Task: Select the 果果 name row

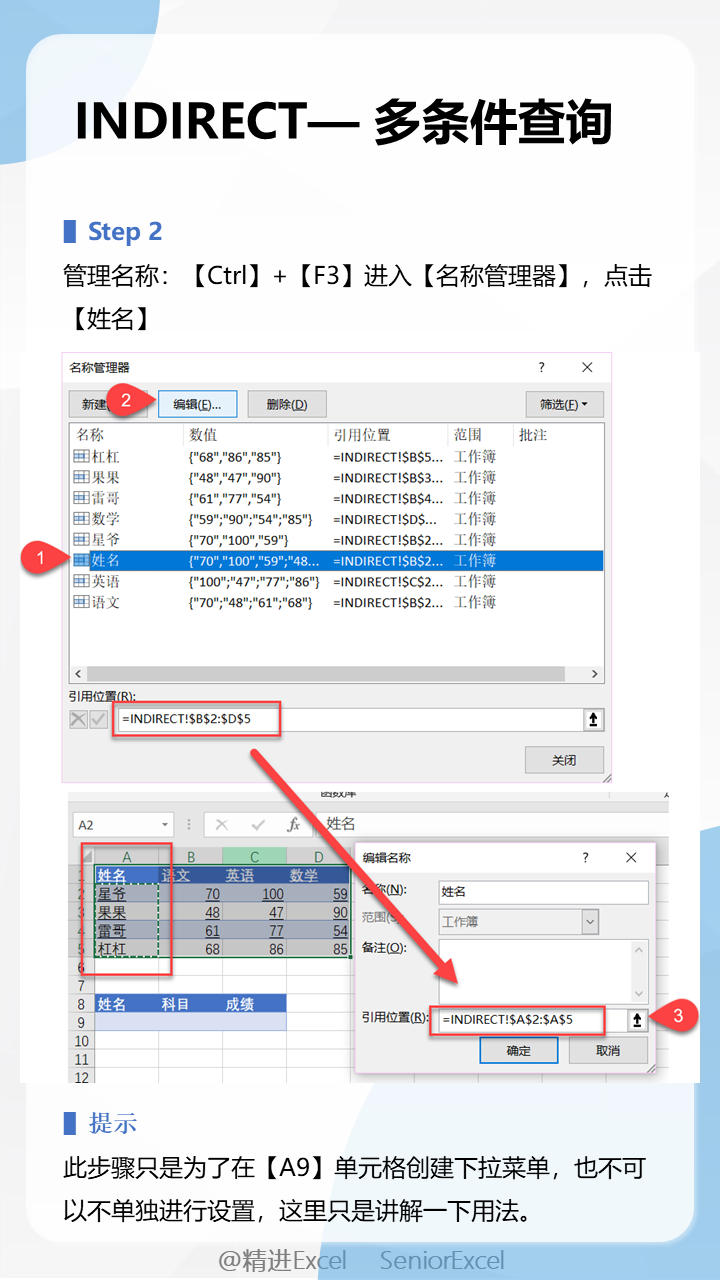Action: pos(336,477)
